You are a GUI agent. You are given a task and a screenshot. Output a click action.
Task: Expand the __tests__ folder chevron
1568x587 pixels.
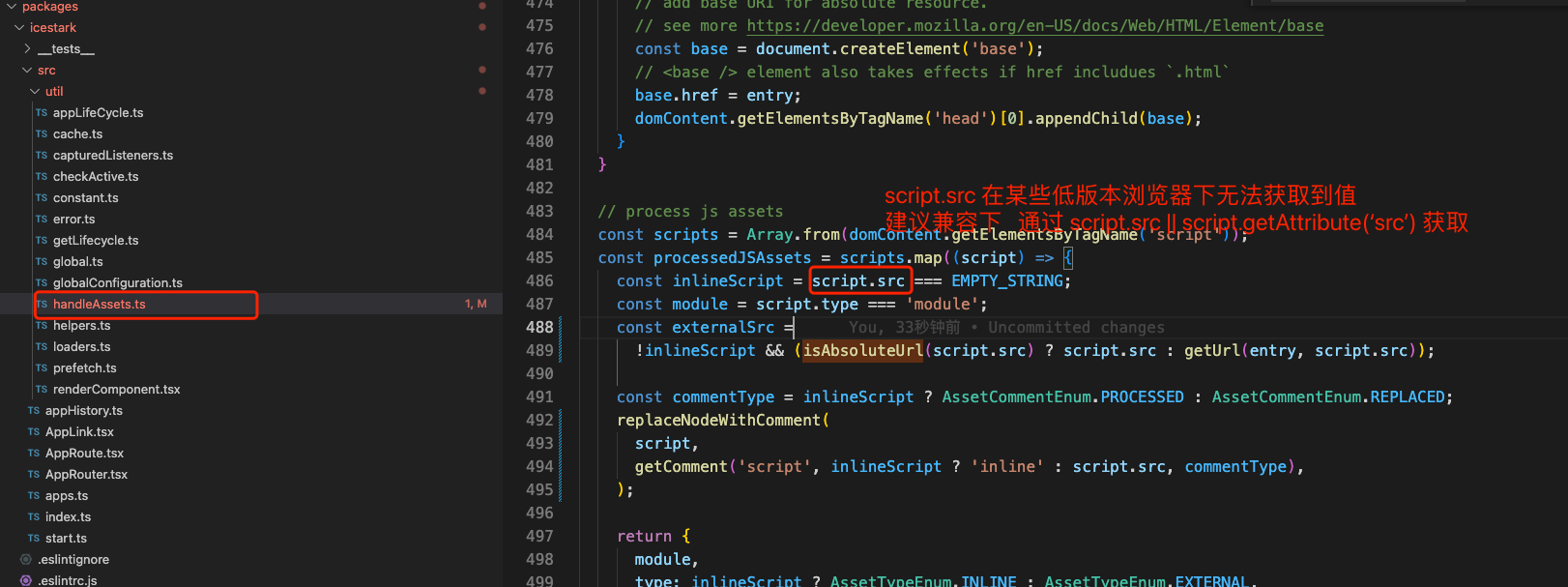27,48
